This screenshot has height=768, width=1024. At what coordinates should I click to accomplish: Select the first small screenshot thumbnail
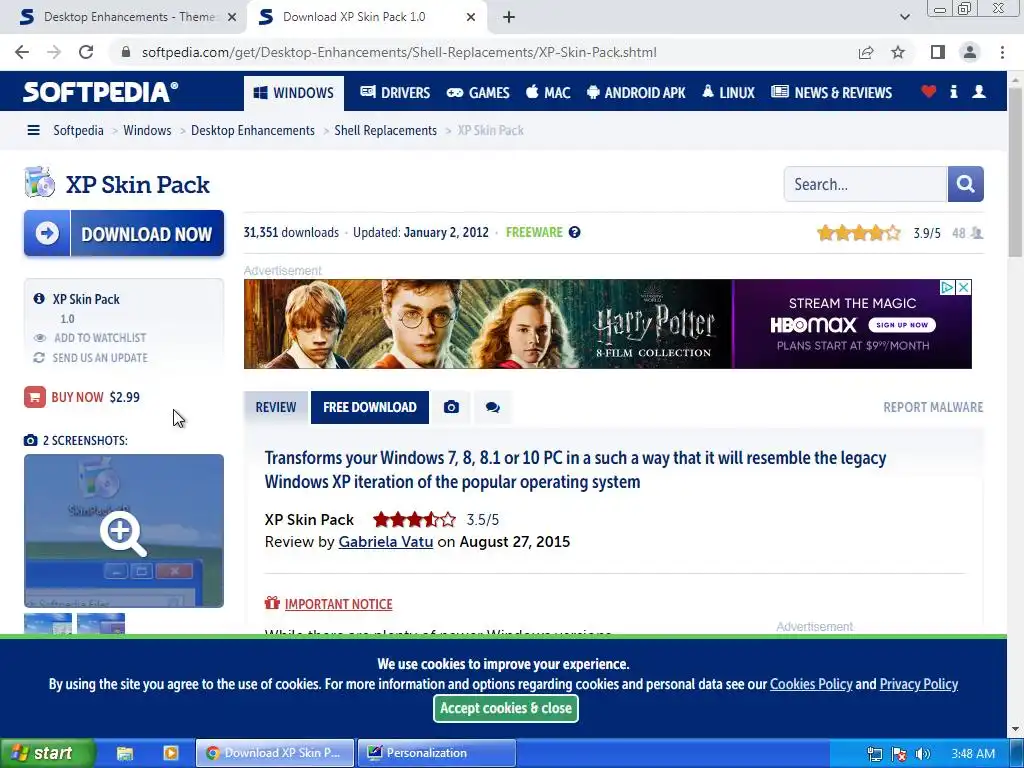tap(48, 624)
